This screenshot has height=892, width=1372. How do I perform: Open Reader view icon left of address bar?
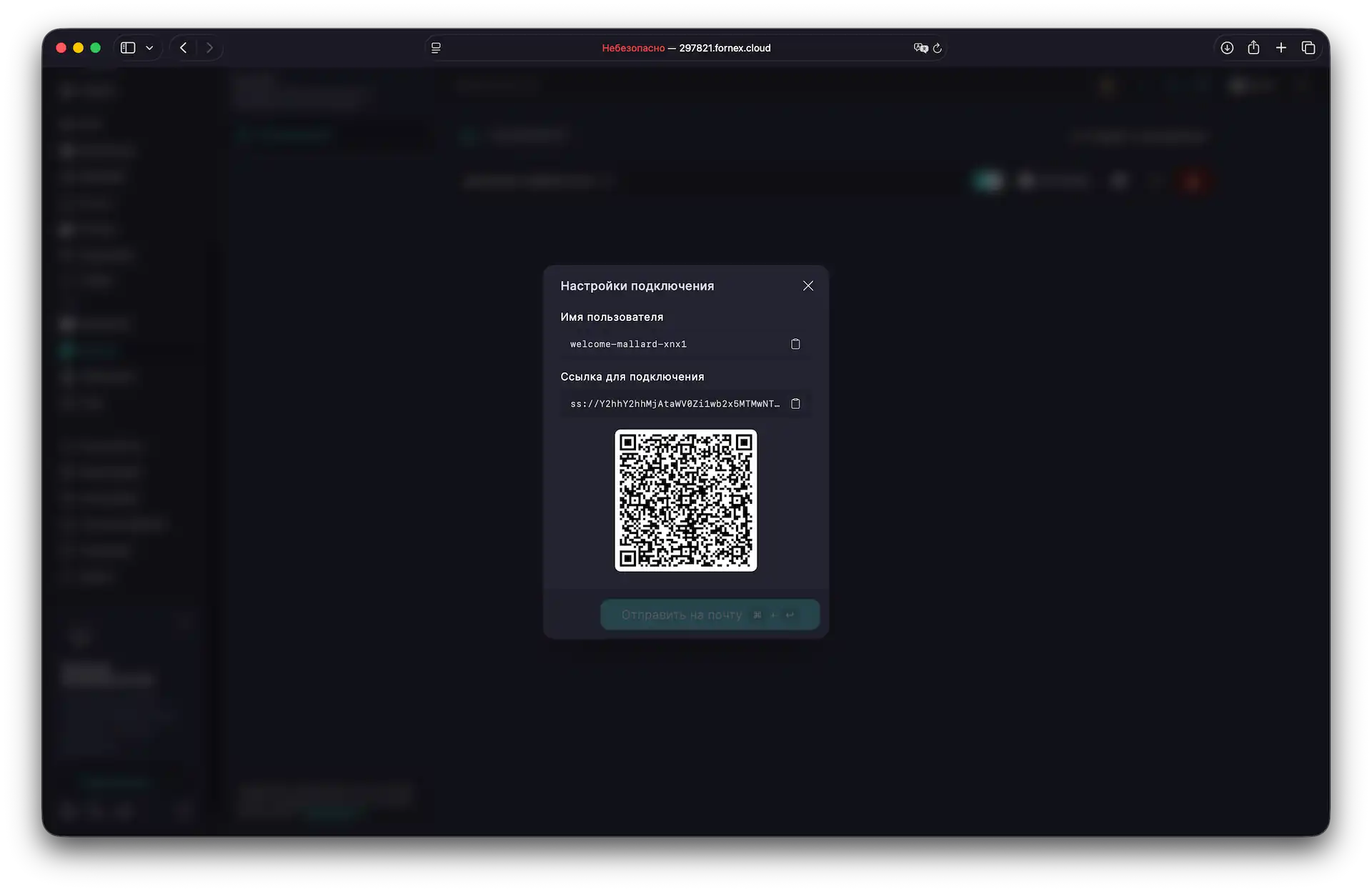(x=435, y=48)
